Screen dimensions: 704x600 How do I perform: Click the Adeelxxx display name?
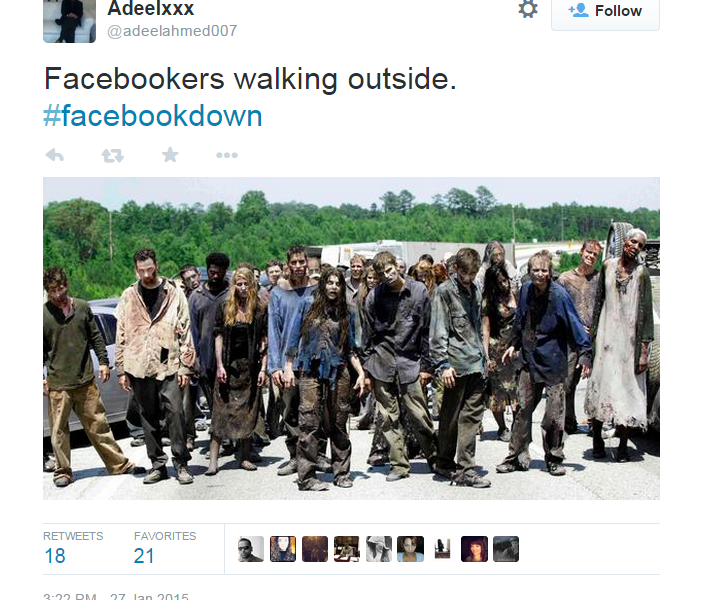click(151, 9)
